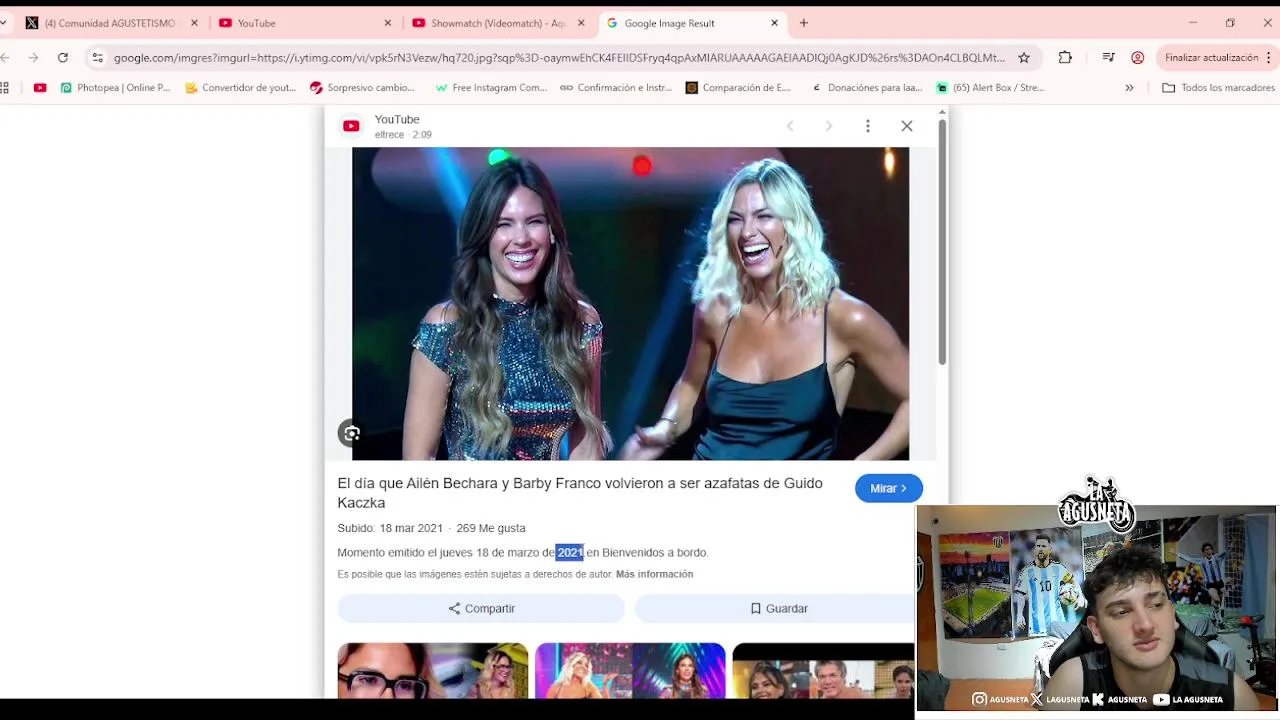This screenshot has width=1280, height=720.
Task: Open the YouTube source name link
Action: [397, 119]
